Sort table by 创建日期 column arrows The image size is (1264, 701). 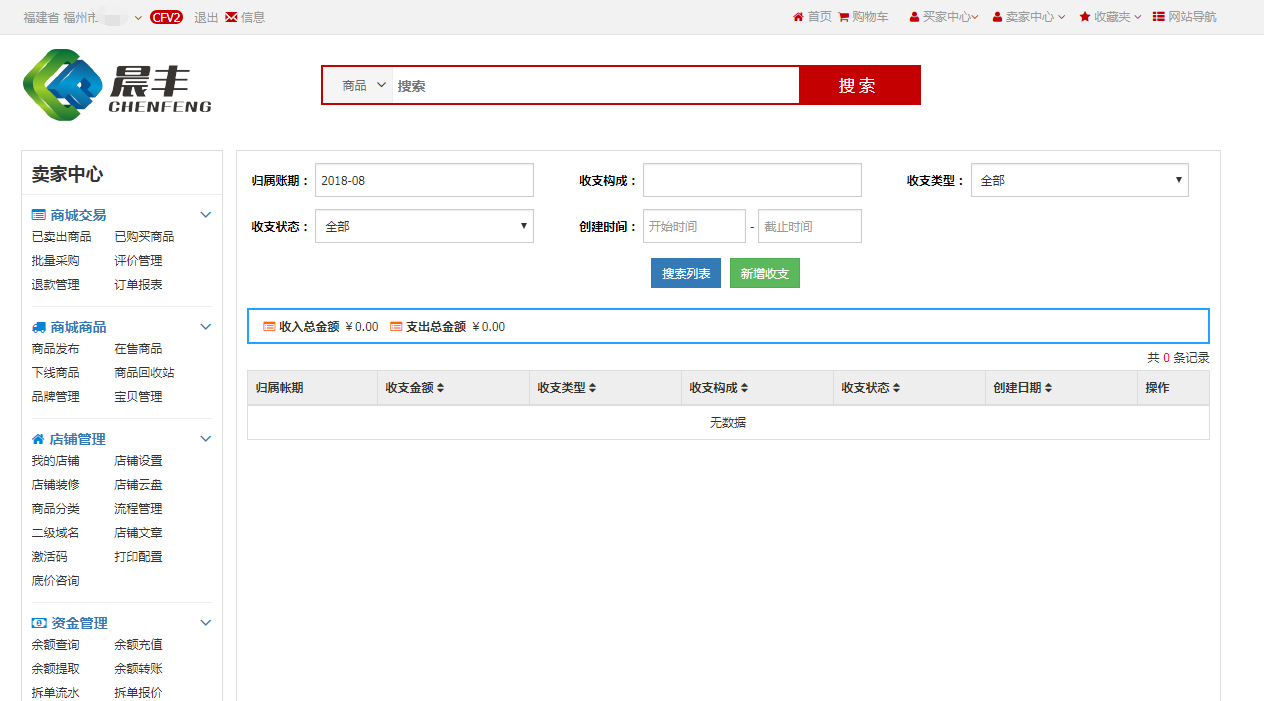pyautogui.click(x=1048, y=388)
